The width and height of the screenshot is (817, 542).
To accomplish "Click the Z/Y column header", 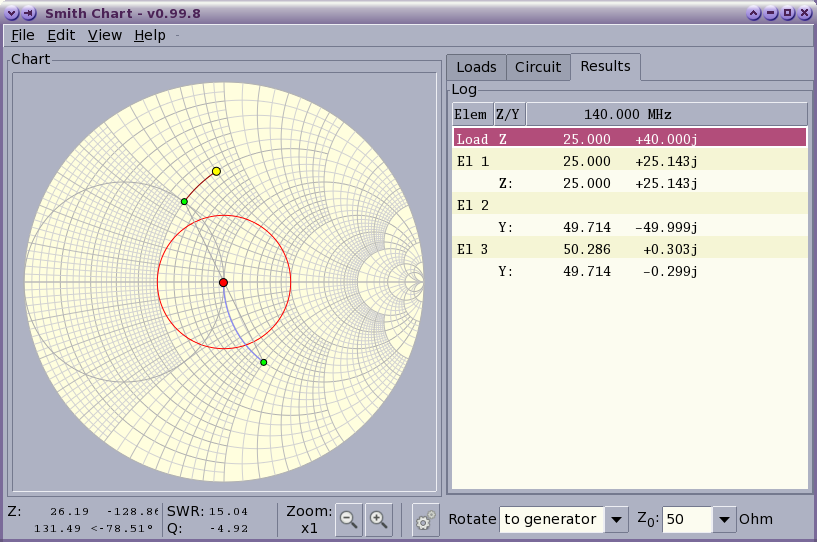I will pos(509,114).
